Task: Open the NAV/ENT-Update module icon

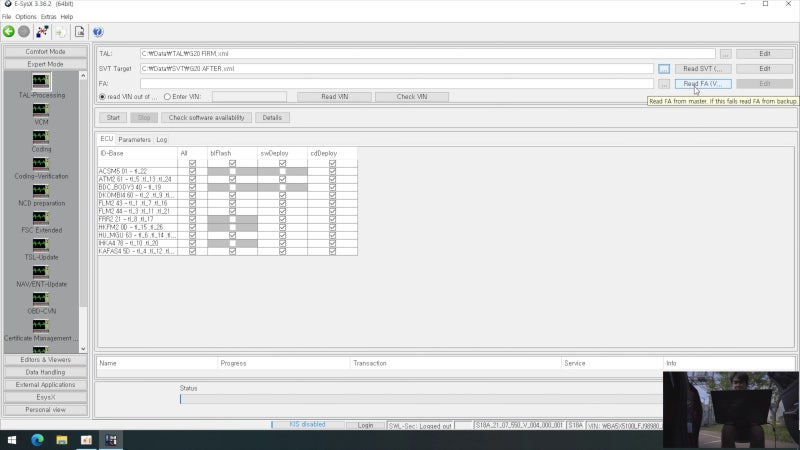Action: pos(41,271)
